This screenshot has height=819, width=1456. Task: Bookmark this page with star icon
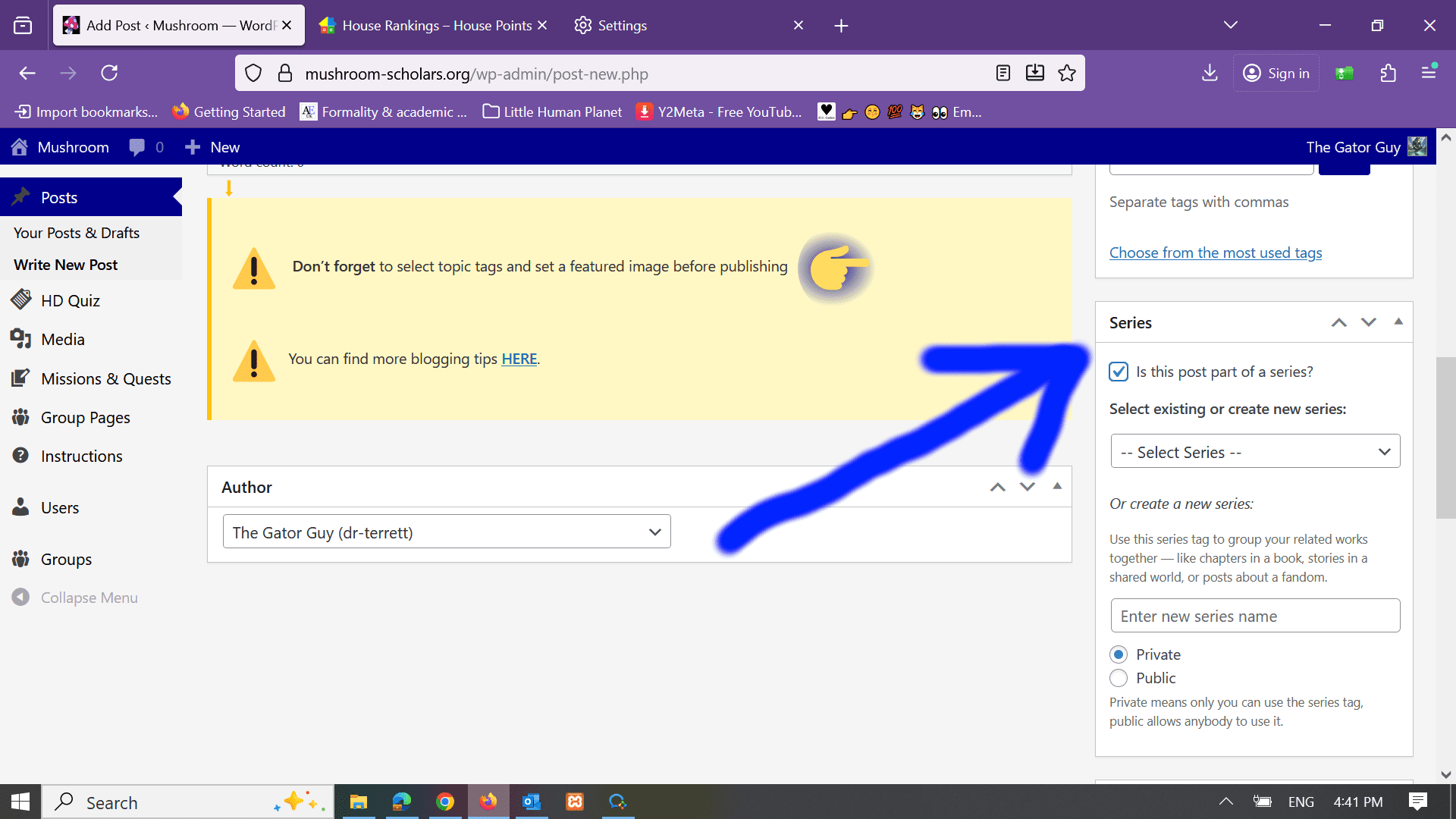pyautogui.click(x=1067, y=74)
